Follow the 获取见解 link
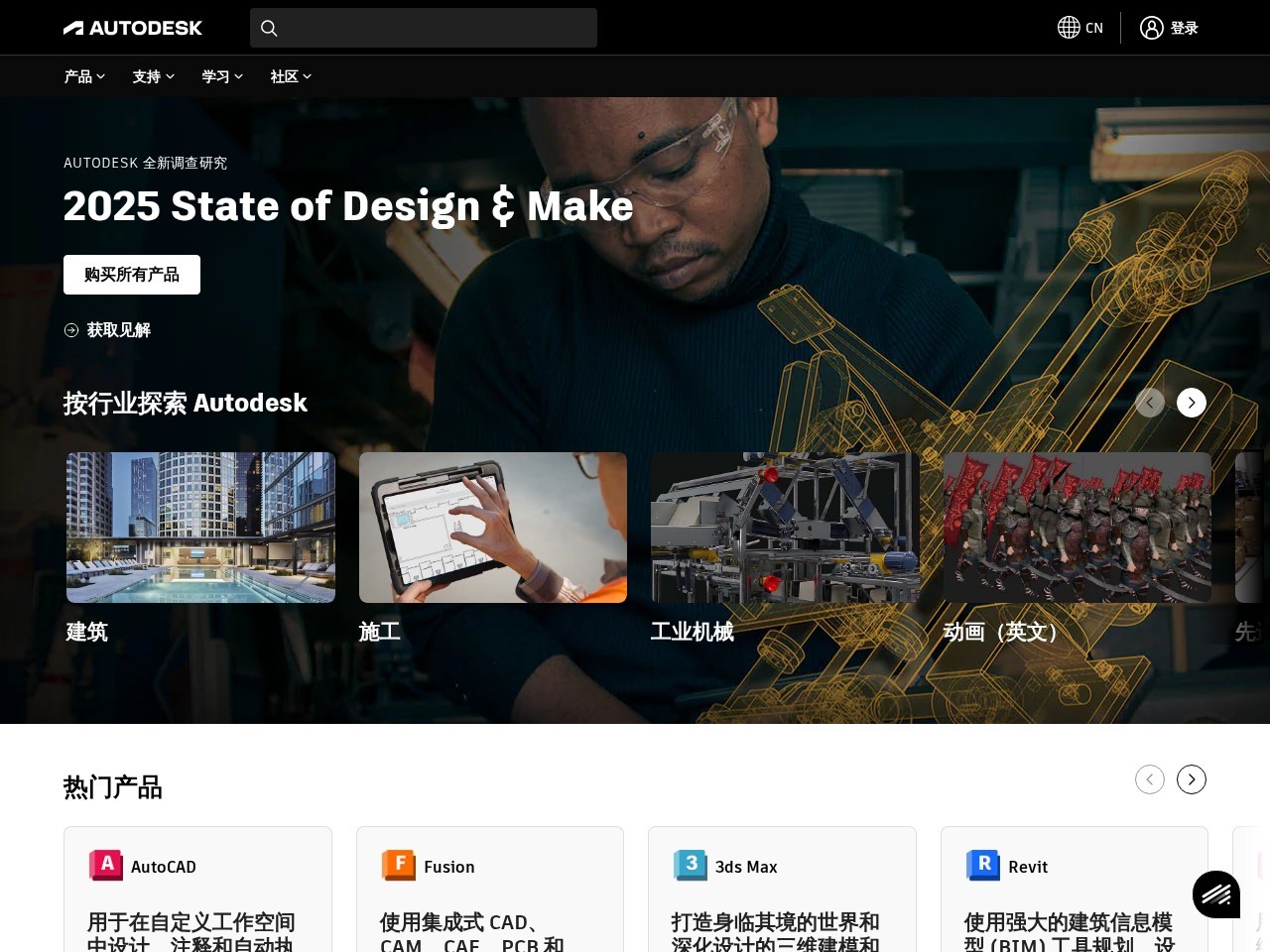1270x952 pixels. pyautogui.click(x=118, y=330)
